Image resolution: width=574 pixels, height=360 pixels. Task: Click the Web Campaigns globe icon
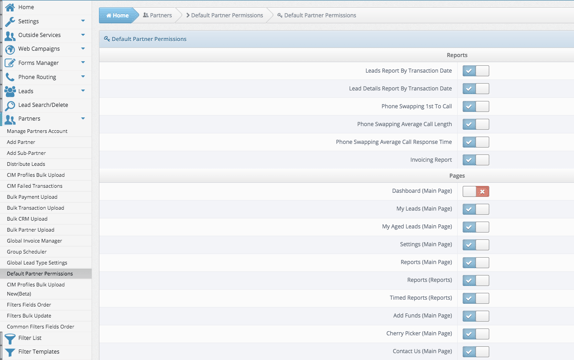(x=10, y=49)
